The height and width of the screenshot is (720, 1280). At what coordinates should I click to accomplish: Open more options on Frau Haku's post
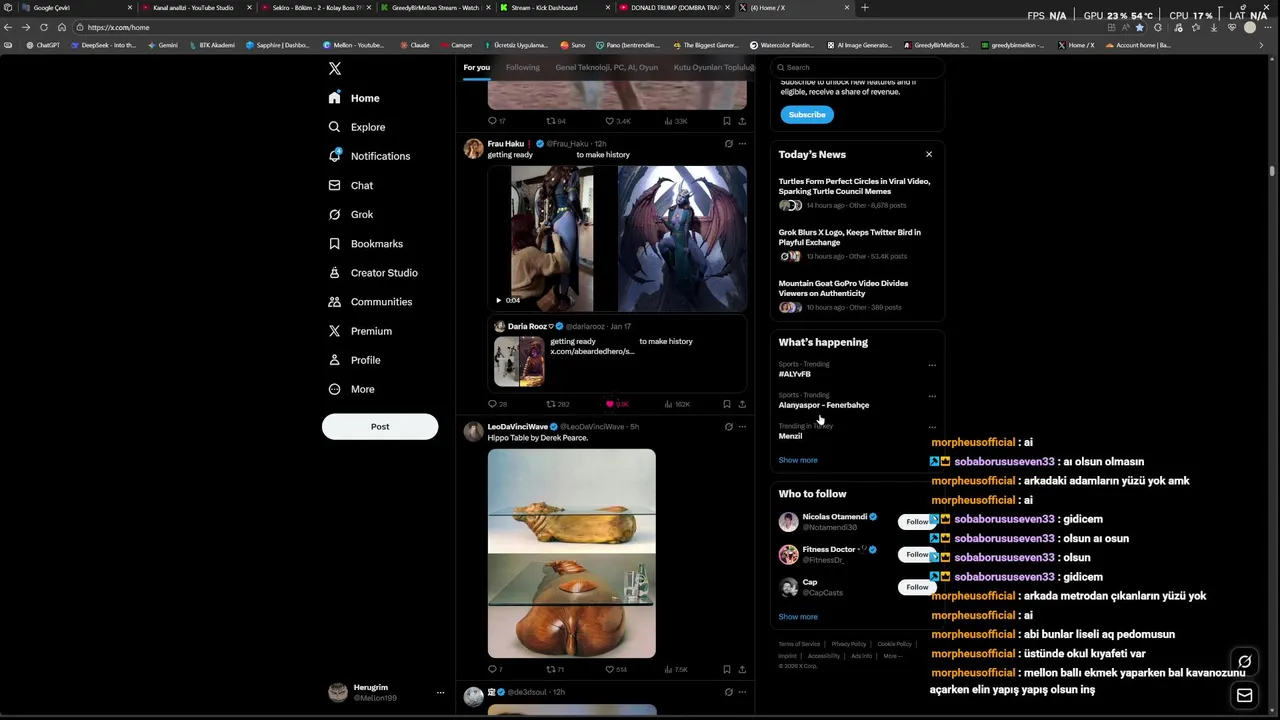[742, 144]
